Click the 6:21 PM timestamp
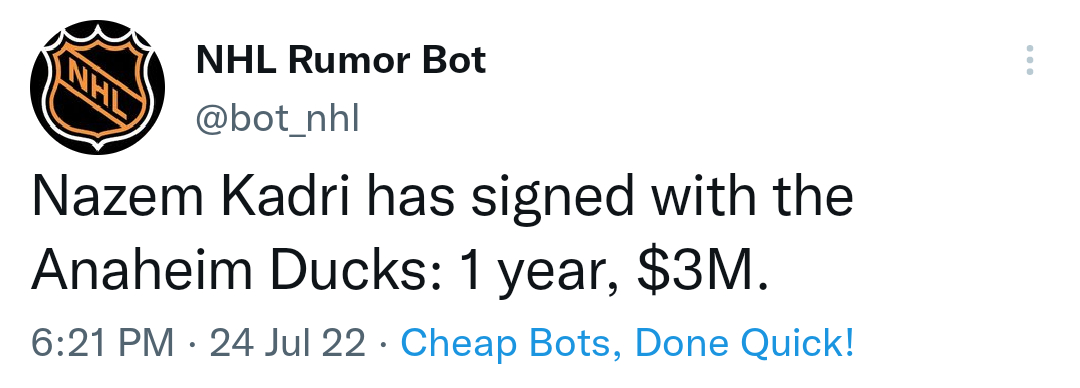1080x388 pixels. 103,343
